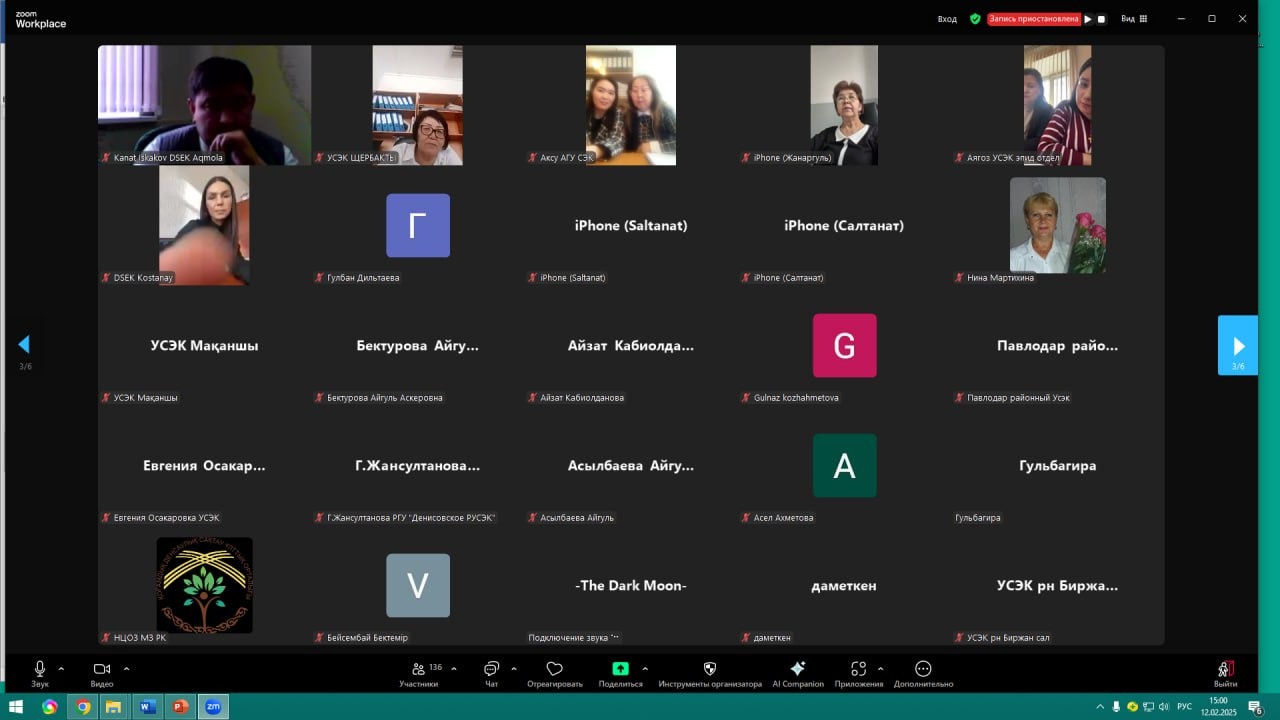
Task: Expand audio options arrow next to Звук
Action: (x=61, y=668)
